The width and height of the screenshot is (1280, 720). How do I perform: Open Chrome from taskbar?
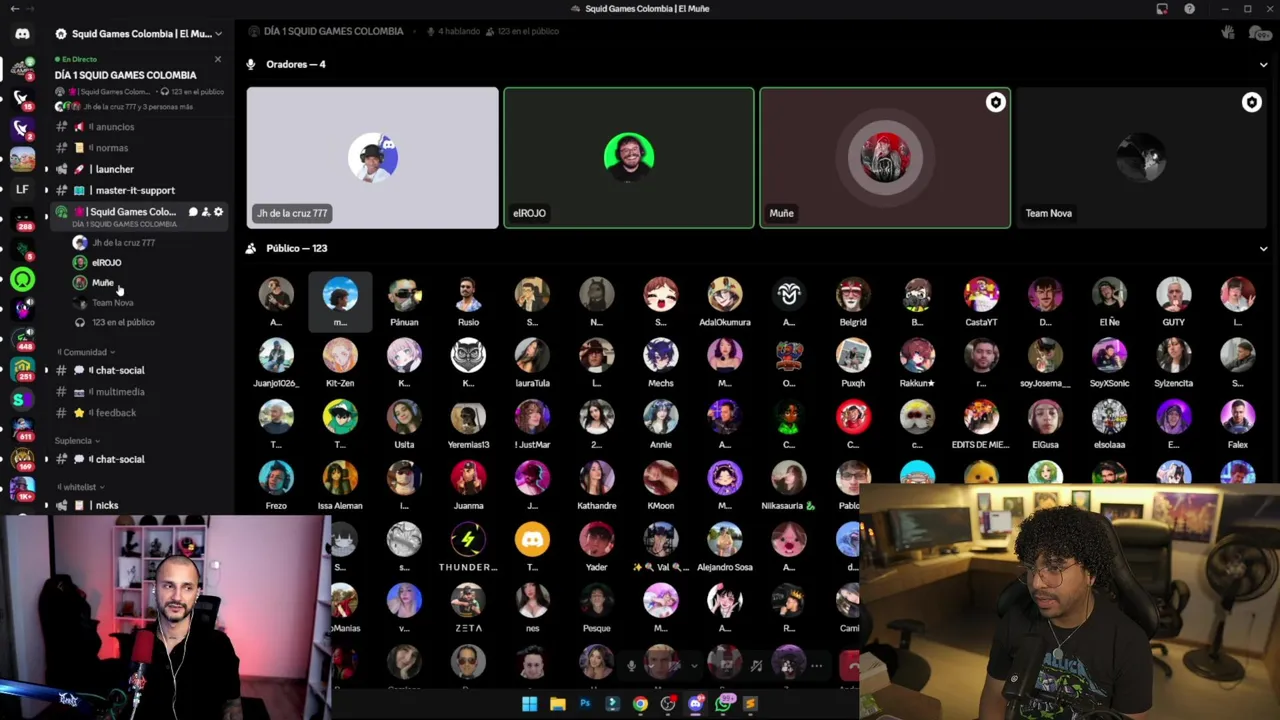pos(640,704)
